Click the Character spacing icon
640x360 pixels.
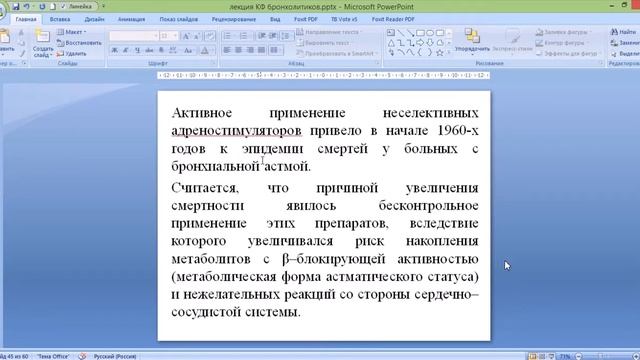173,50
